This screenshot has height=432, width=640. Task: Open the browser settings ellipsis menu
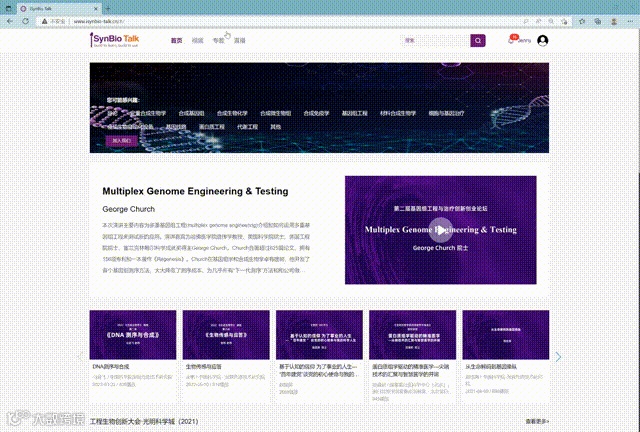(630, 21)
